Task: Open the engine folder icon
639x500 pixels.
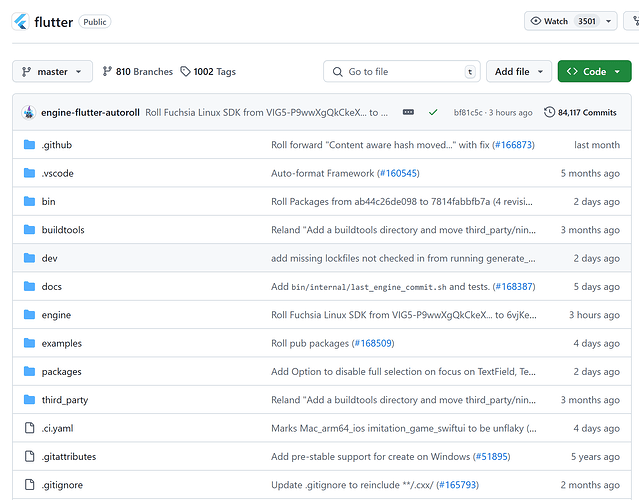Action: 29,315
